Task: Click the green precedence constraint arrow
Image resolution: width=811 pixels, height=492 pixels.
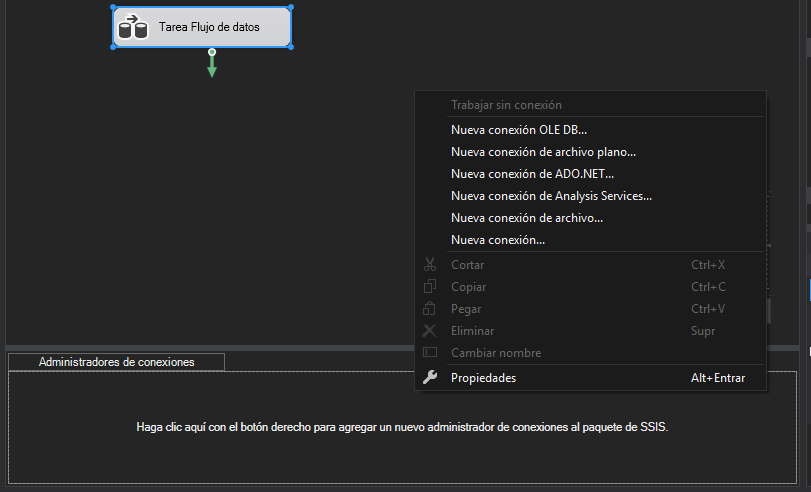Action: [212, 63]
